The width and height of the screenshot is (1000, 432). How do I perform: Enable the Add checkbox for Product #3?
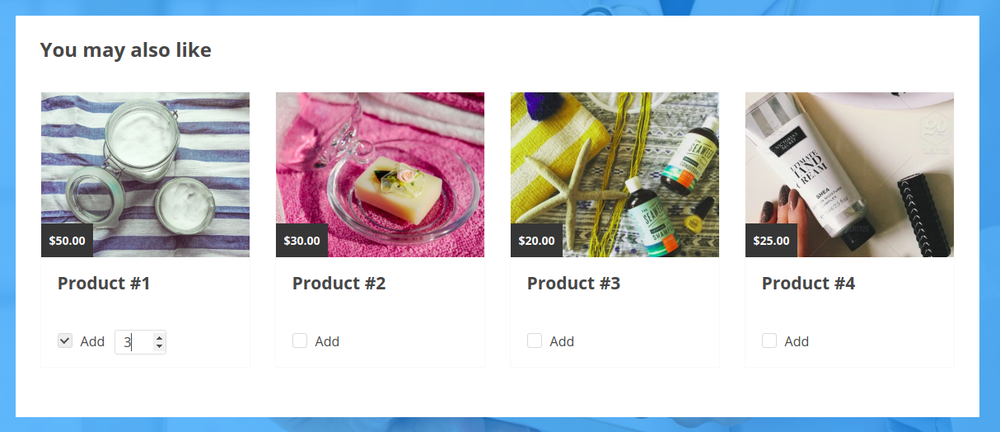pos(534,341)
